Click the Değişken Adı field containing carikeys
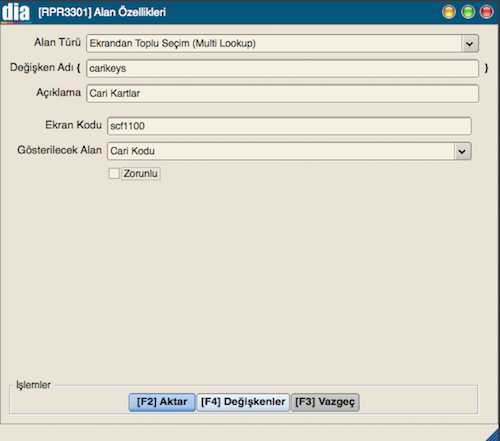This screenshot has width=500, height=441. coord(282,68)
